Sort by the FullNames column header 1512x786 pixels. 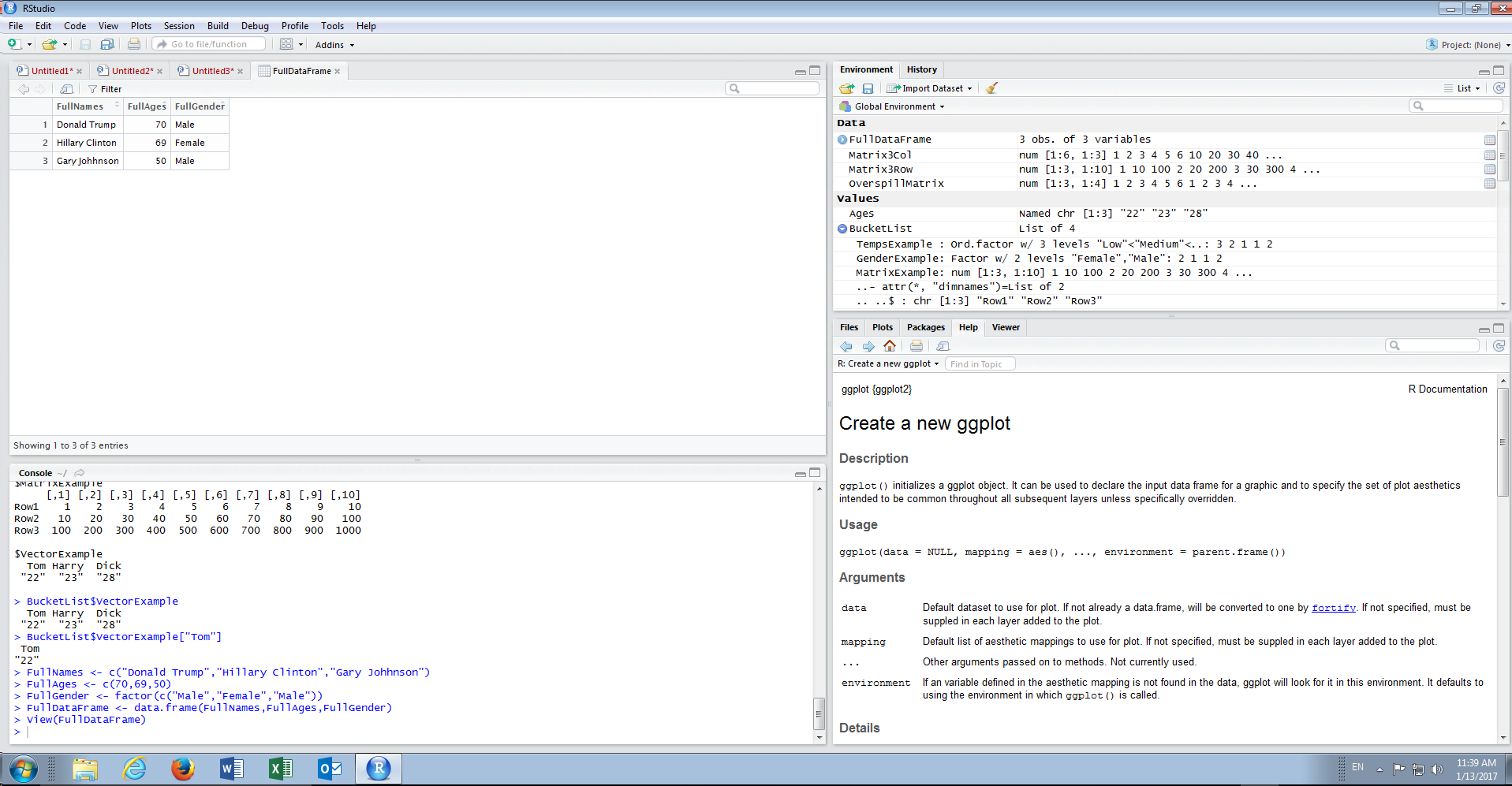click(88, 106)
